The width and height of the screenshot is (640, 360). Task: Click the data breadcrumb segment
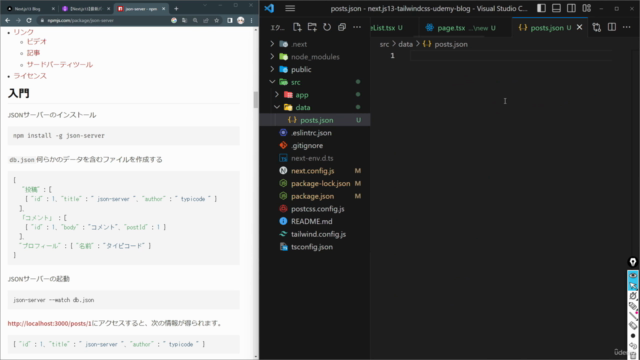(x=405, y=44)
